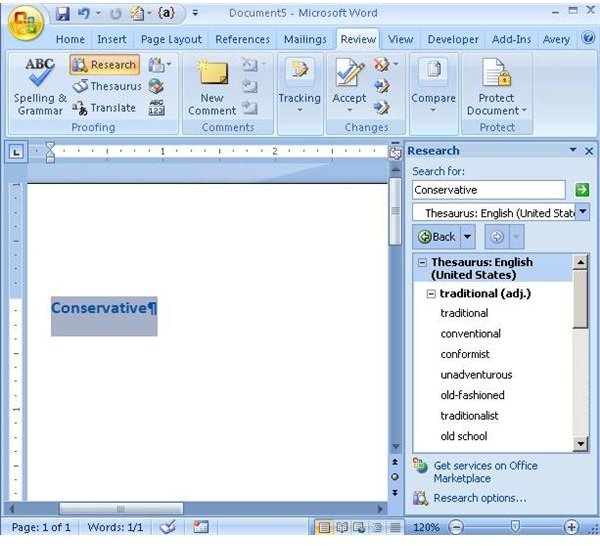Open Research options link
The height and width of the screenshot is (546, 600).
click(480, 498)
